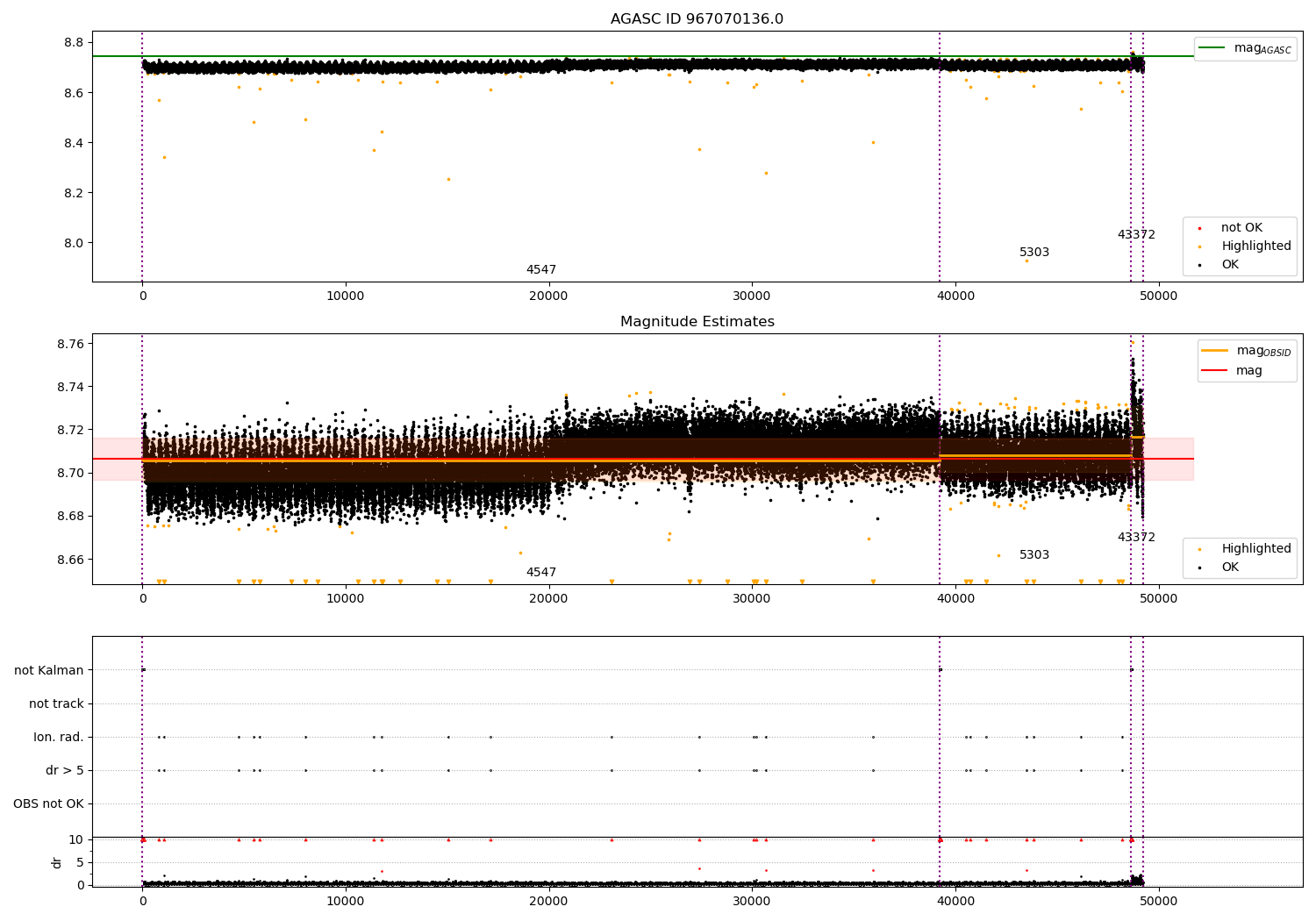Click 'Highlighted' in the Magnitude Estimates legend
1316x921 pixels.
(x=1255, y=549)
